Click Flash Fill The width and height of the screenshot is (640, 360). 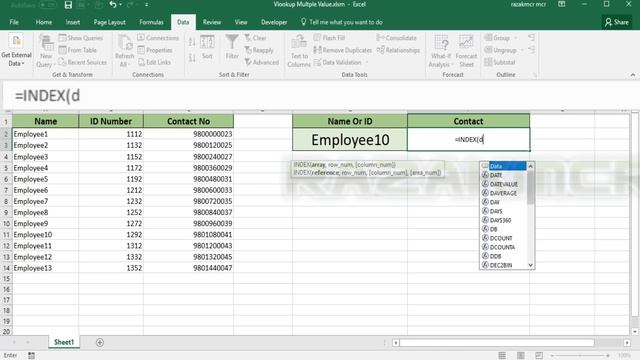[329, 38]
